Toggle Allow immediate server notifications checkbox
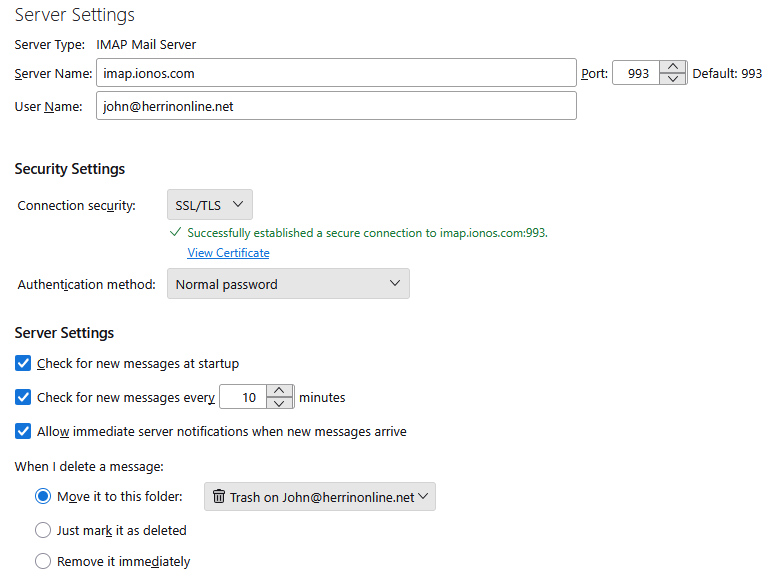The height and width of the screenshot is (574, 781). [x=24, y=432]
